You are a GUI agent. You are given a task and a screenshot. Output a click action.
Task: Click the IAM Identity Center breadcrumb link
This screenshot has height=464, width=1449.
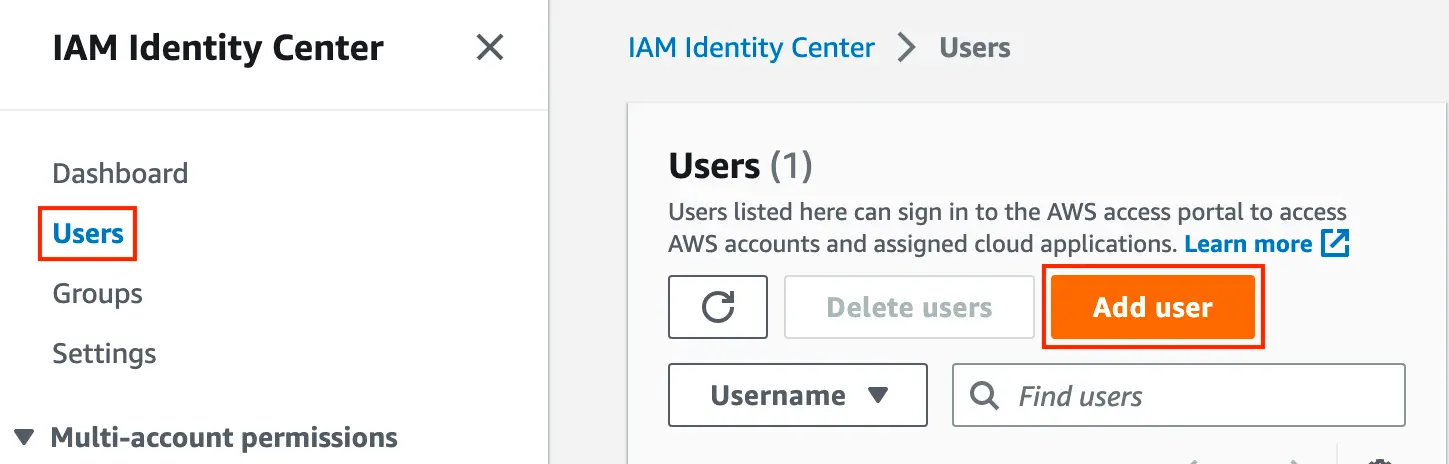tap(751, 47)
